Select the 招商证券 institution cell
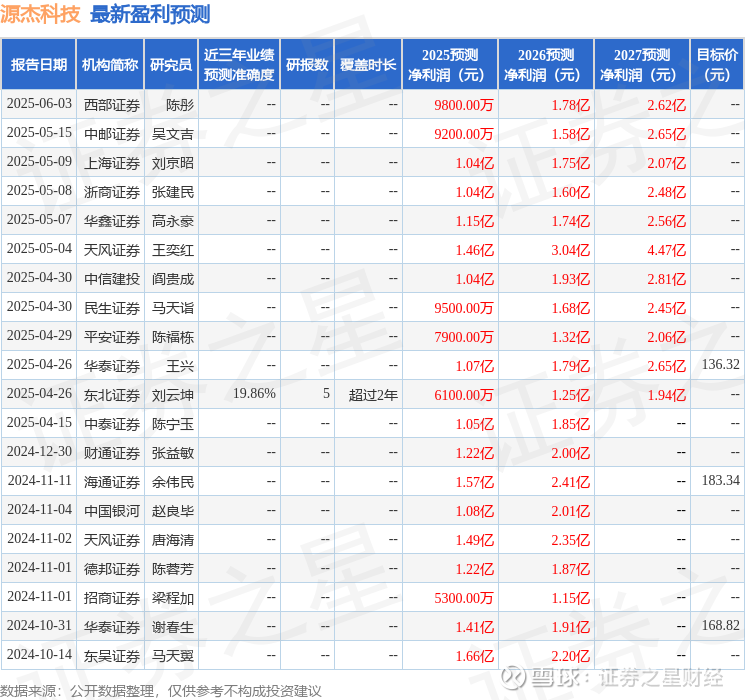 (112, 598)
